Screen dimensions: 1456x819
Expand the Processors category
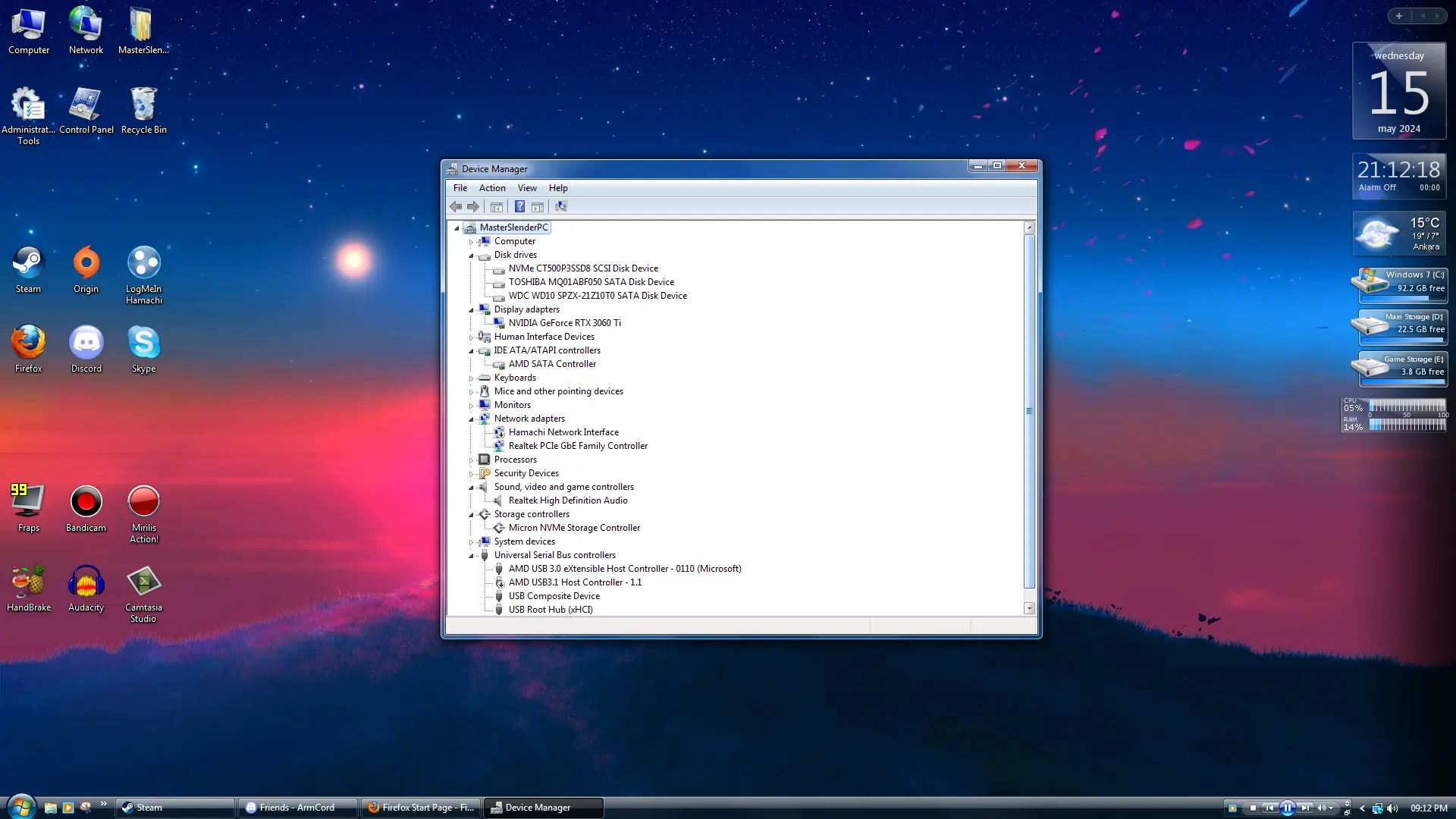coord(471,460)
